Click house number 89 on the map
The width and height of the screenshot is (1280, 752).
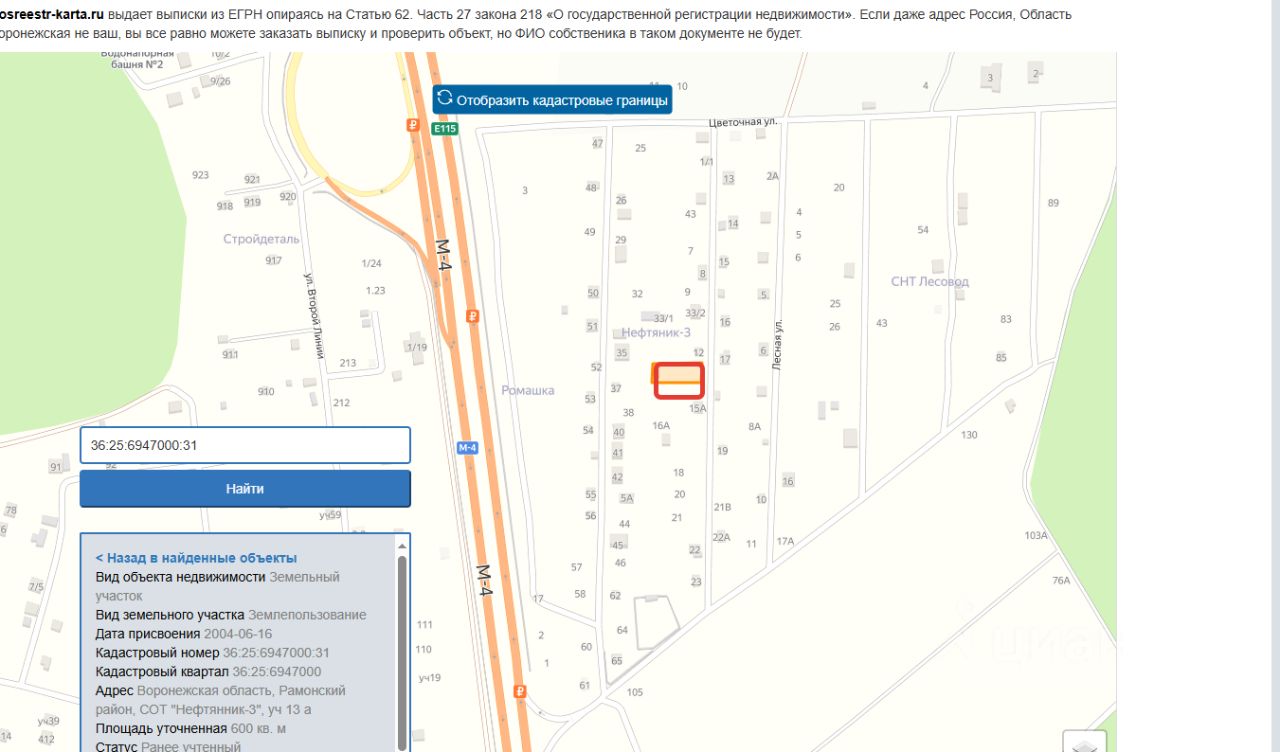[1053, 203]
